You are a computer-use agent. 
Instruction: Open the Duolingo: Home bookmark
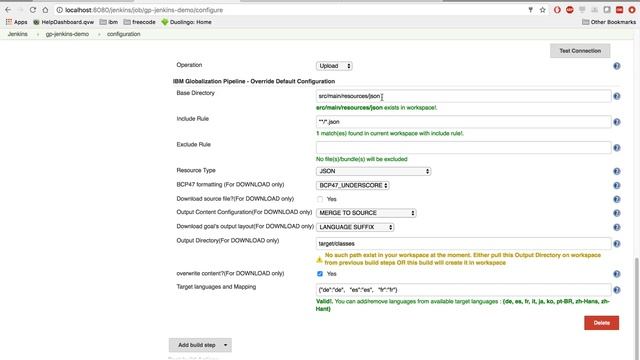(x=187, y=22)
